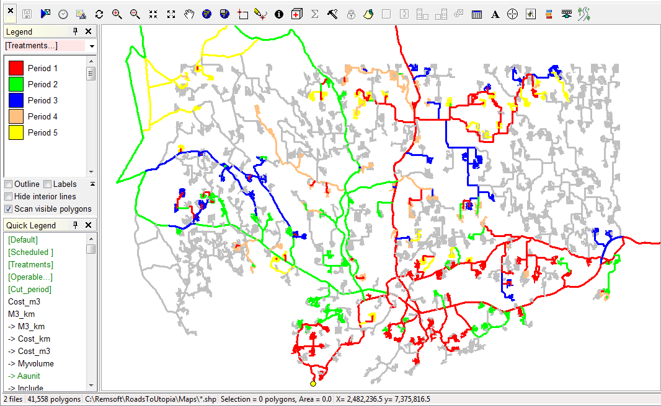Click the crosshair target icon
The width and height of the screenshot is (661, 406).
513,14
